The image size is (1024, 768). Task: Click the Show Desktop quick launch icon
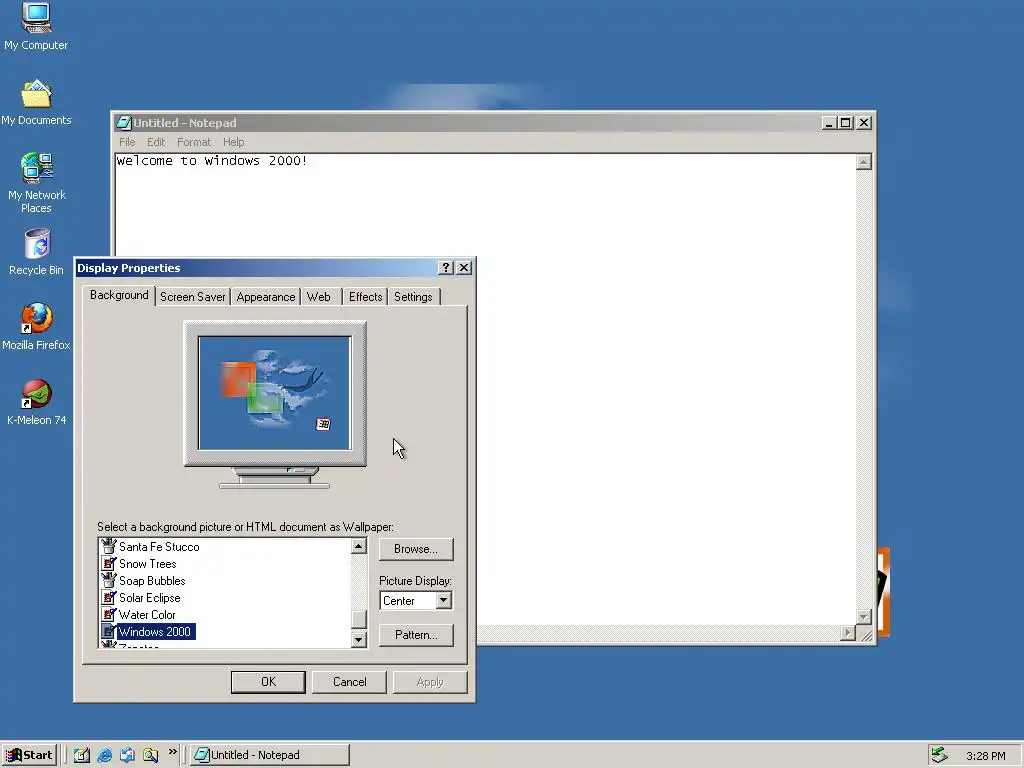pyautogui.click(x=82, y=755)
